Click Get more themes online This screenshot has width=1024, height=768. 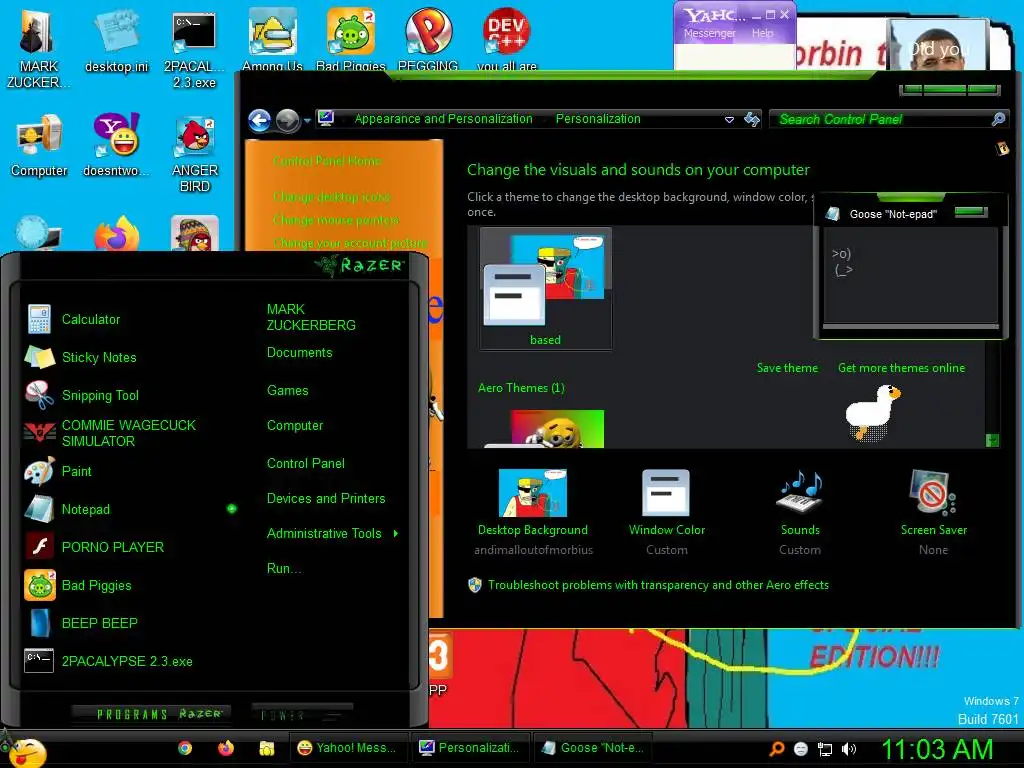901,368
